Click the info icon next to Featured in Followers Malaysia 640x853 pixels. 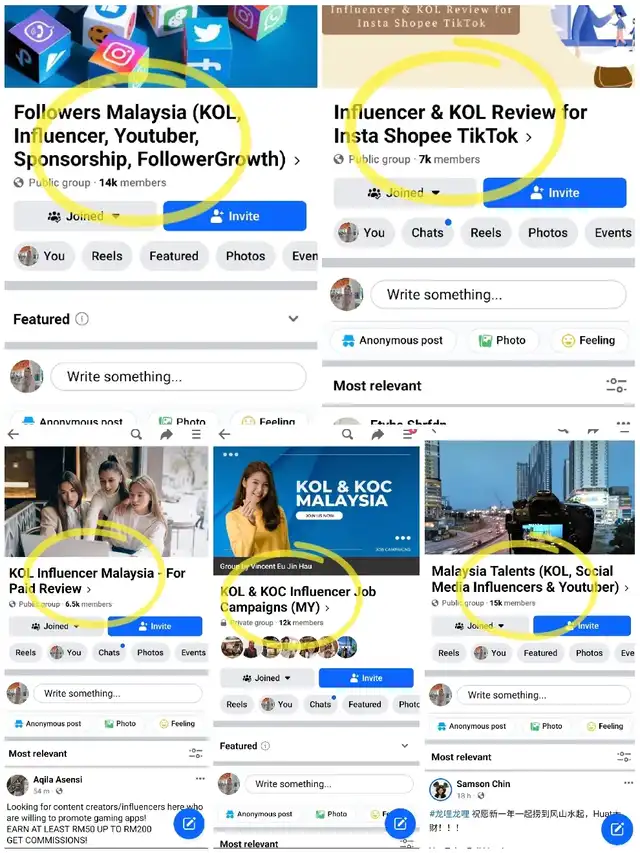tap(82, 319)
